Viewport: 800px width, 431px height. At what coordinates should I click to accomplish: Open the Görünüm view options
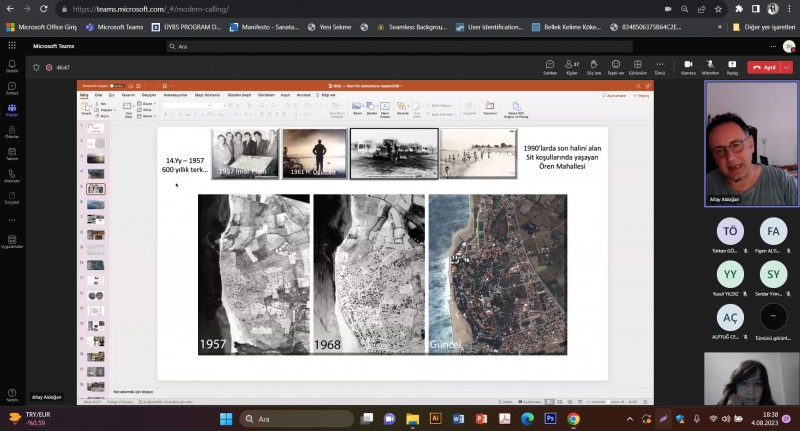tap(638, 66)
